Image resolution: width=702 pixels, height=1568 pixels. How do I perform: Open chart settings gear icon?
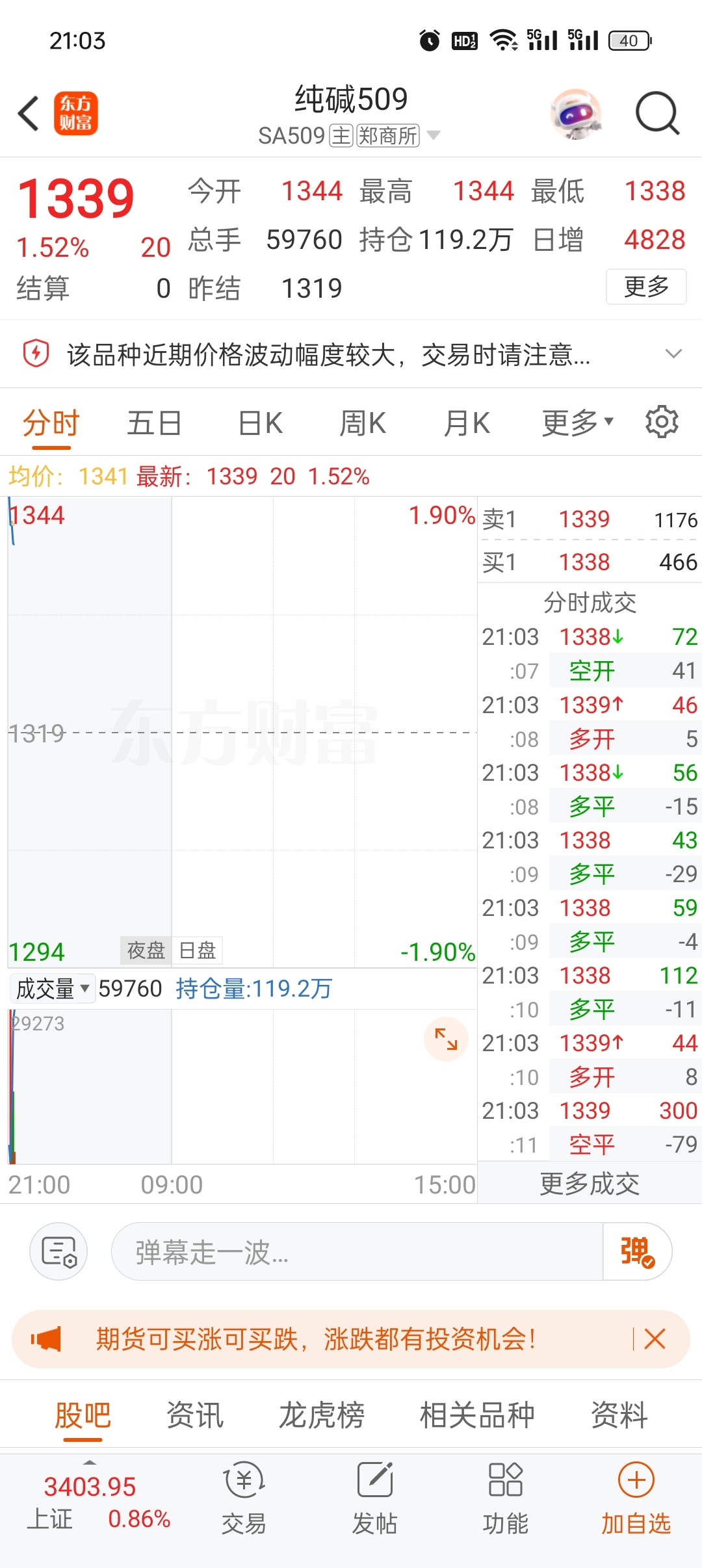(662, 422)
